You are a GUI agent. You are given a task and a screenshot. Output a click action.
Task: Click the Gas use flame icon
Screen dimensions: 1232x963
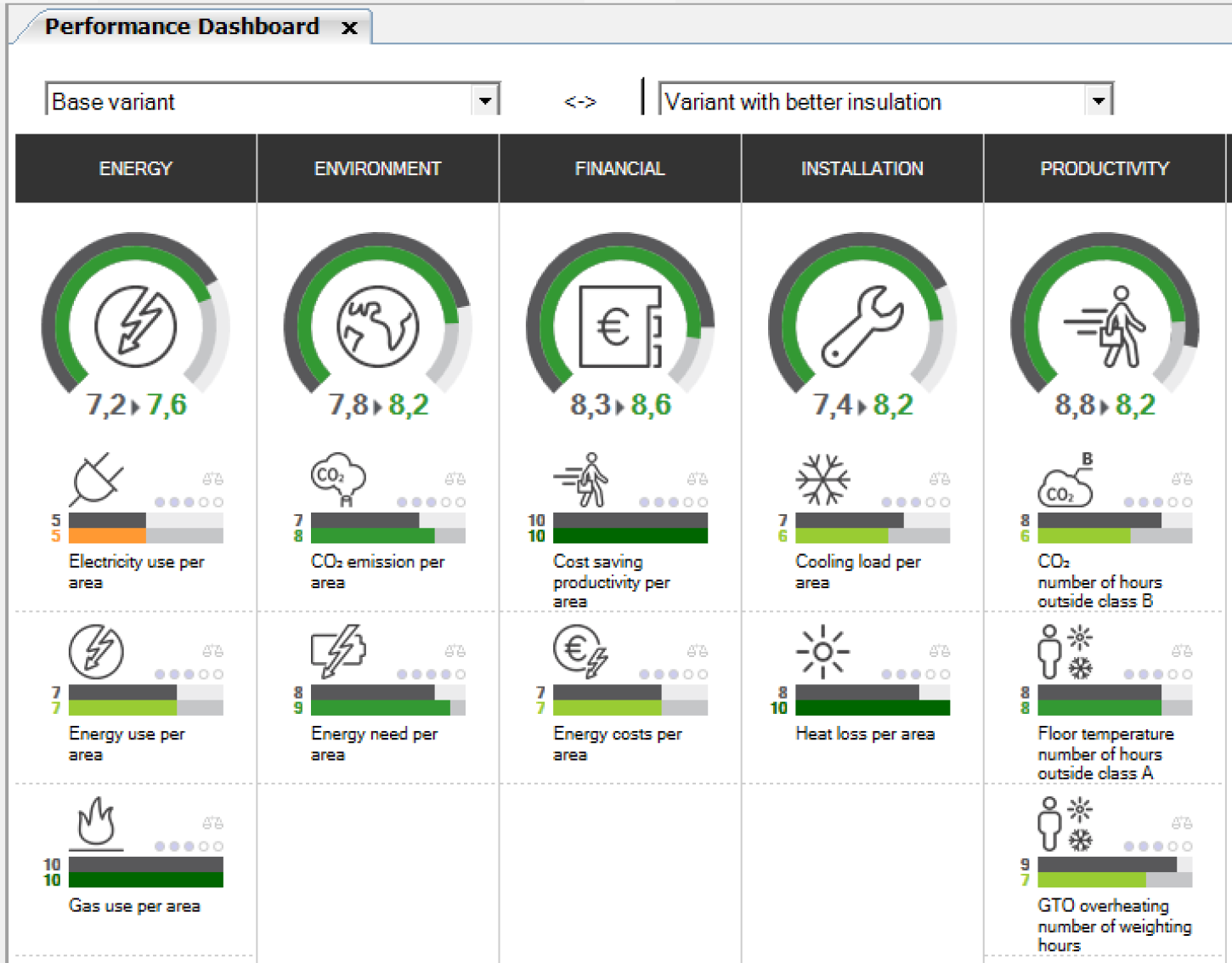pyautogui.click(x=96, y=823)
